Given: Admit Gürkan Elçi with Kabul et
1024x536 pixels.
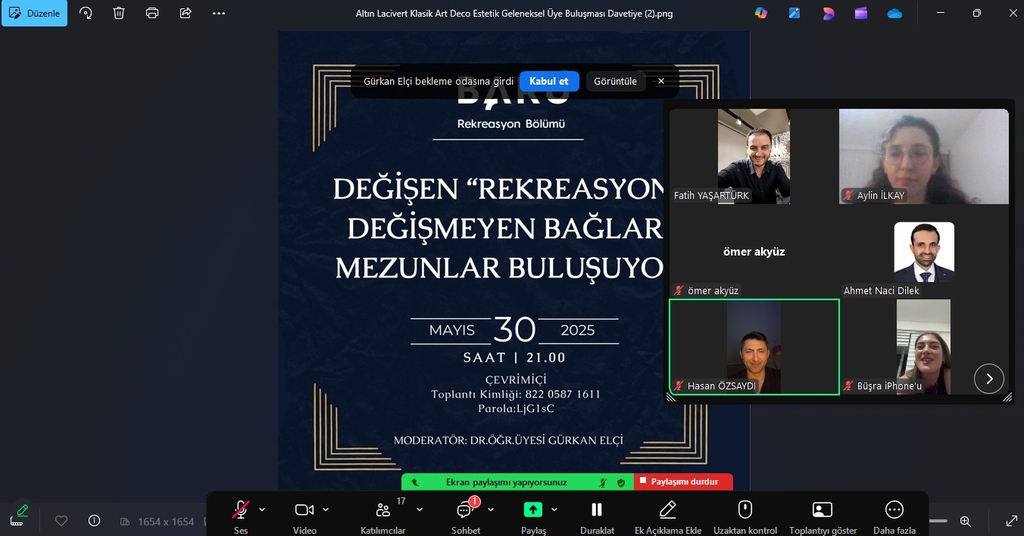Looking at the screenshot, I should coord(549,81).
